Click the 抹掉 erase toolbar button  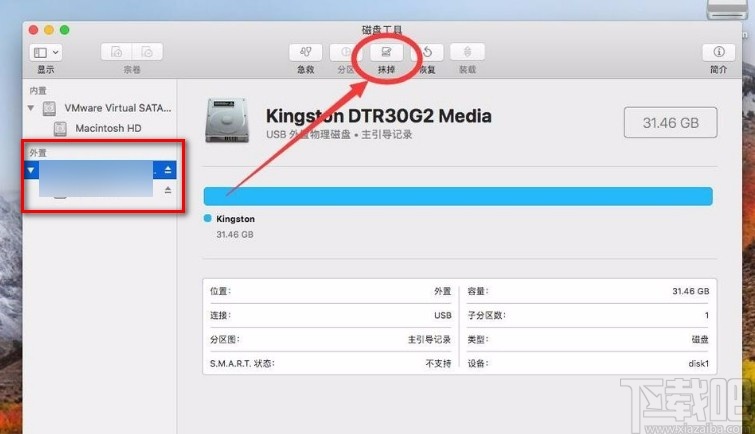(x=386, y=52)
